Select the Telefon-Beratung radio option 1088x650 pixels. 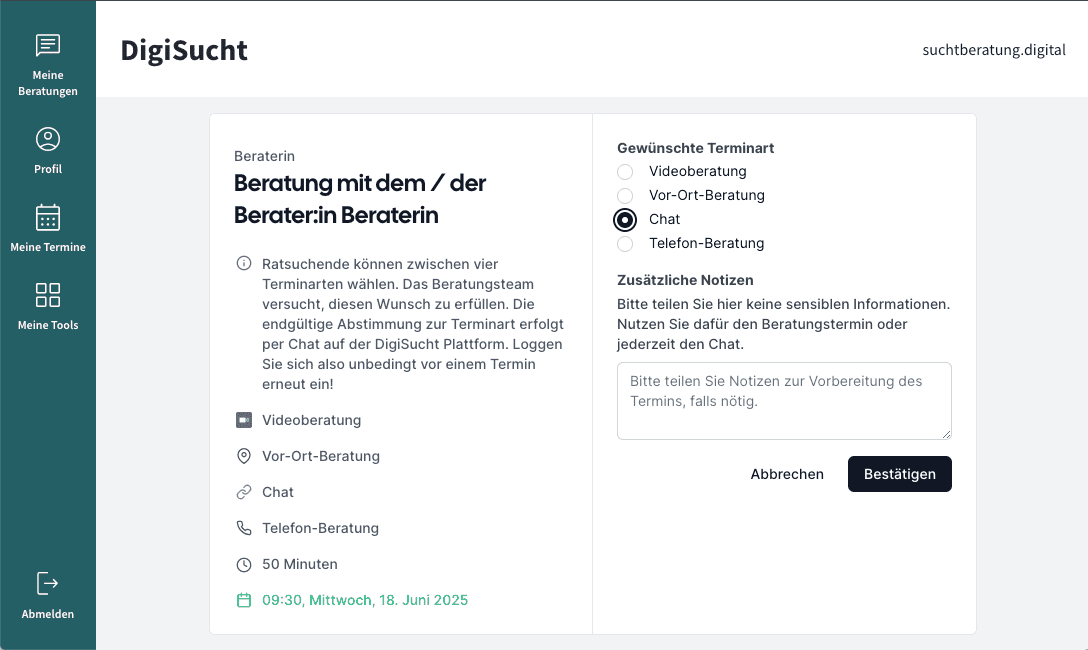point(625,243)
